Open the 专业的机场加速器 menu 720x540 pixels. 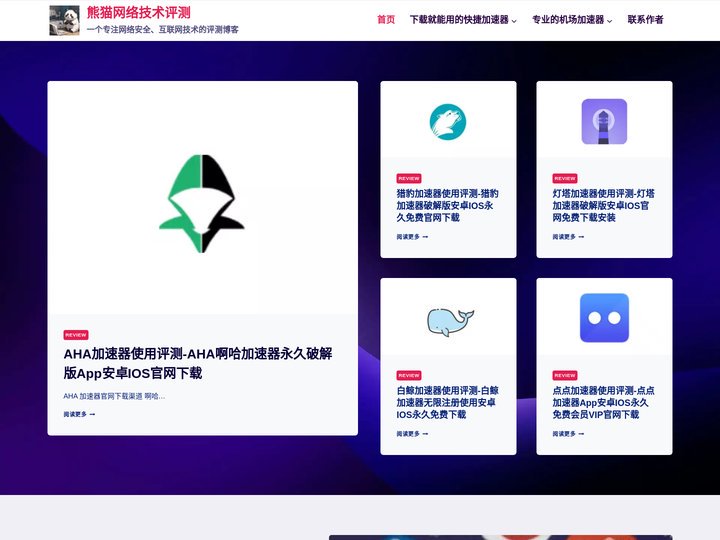pos(568,19)
